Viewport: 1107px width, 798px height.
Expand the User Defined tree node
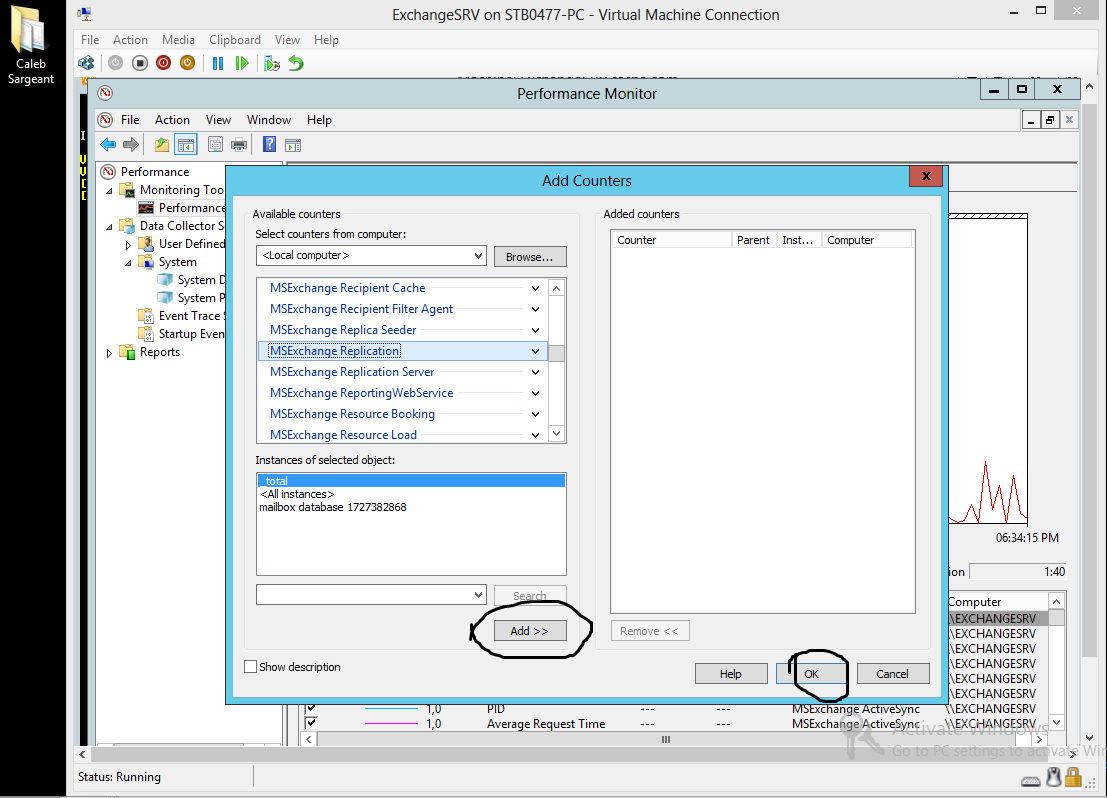pos(128,245)
